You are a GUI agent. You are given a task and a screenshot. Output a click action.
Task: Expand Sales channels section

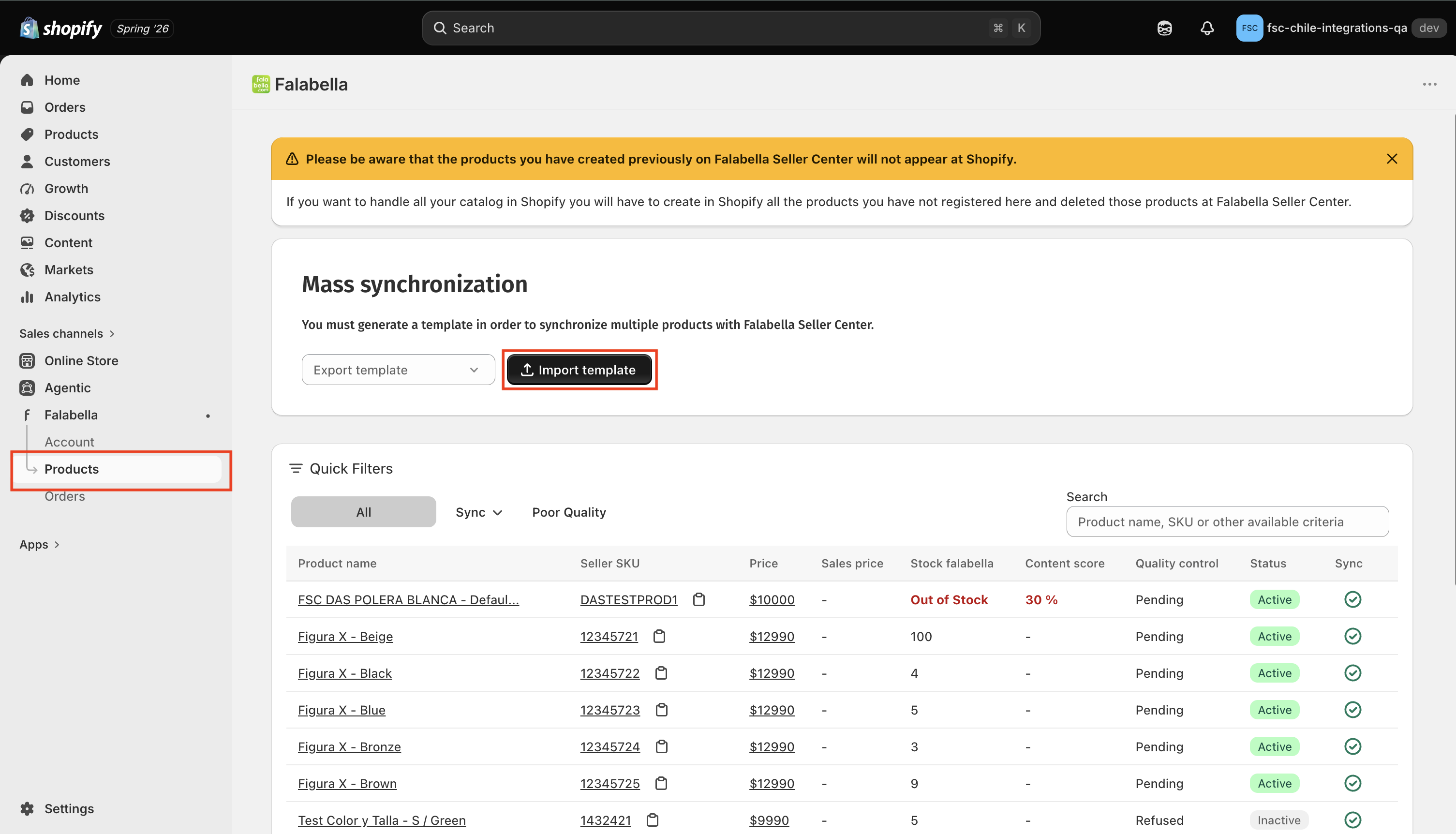point(67,333)
